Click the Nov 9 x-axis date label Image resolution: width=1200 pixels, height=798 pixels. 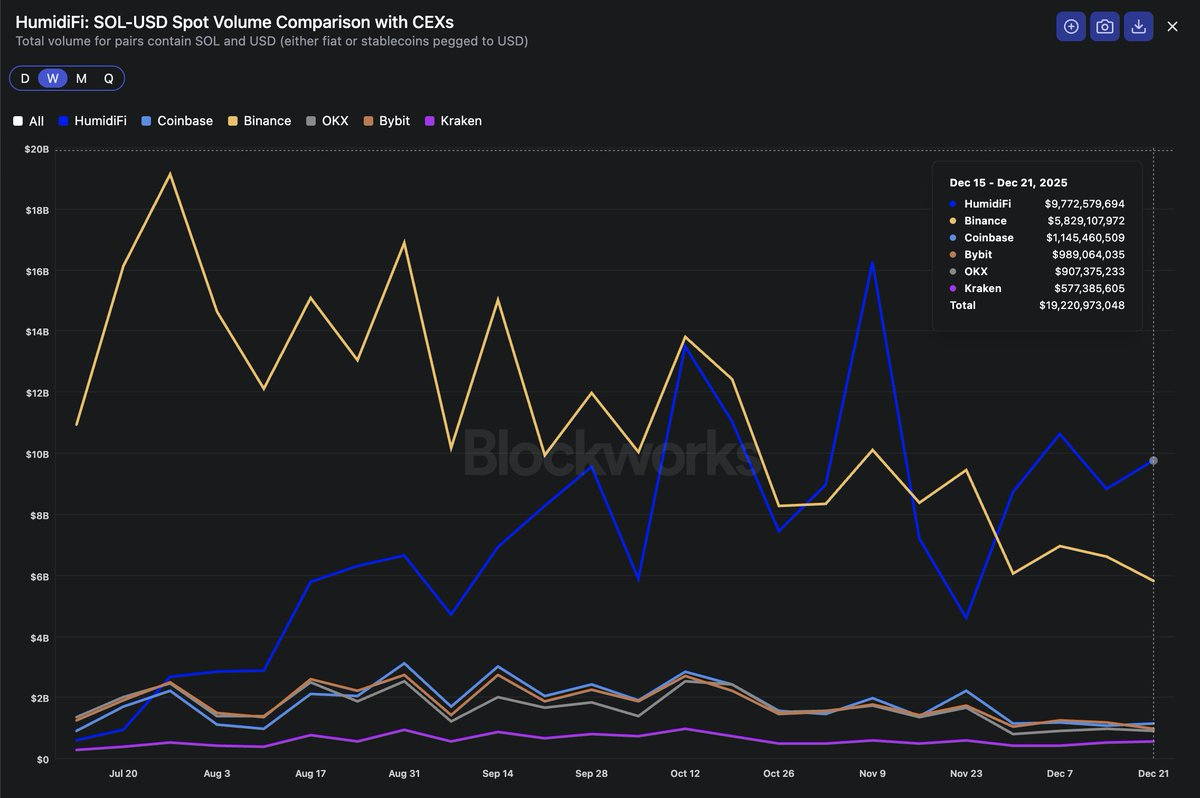tap(872, 773)
